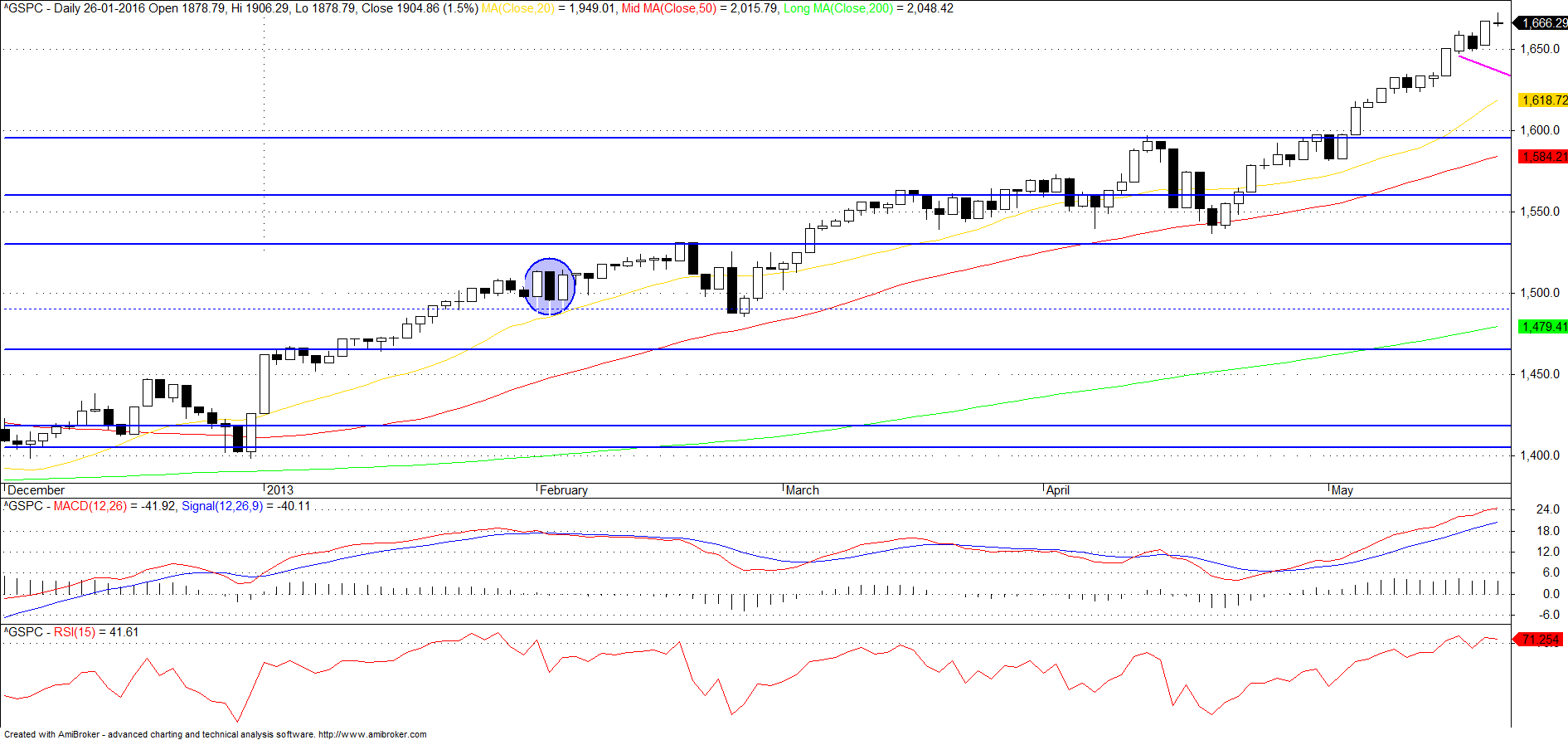The height and width of the screenshot is (740, 1568).
Task: Click the 1,400.0 price axis label
Action: pos(1540,455)
